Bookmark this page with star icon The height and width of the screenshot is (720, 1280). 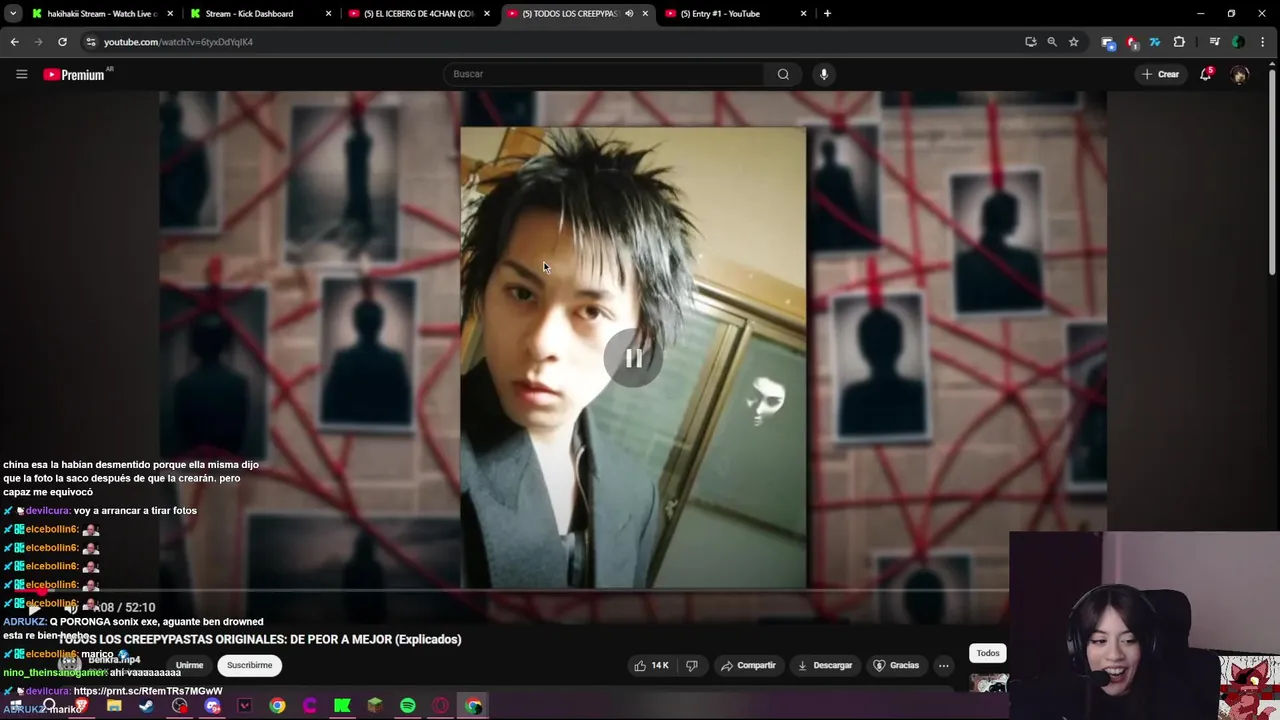(1073, 42)
